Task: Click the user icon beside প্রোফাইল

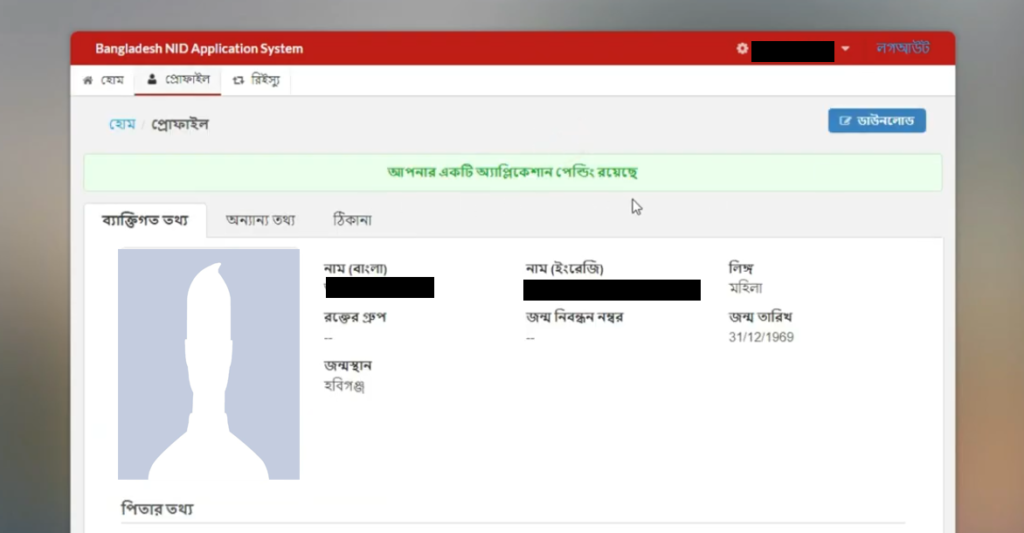Action: click(151, 80)
